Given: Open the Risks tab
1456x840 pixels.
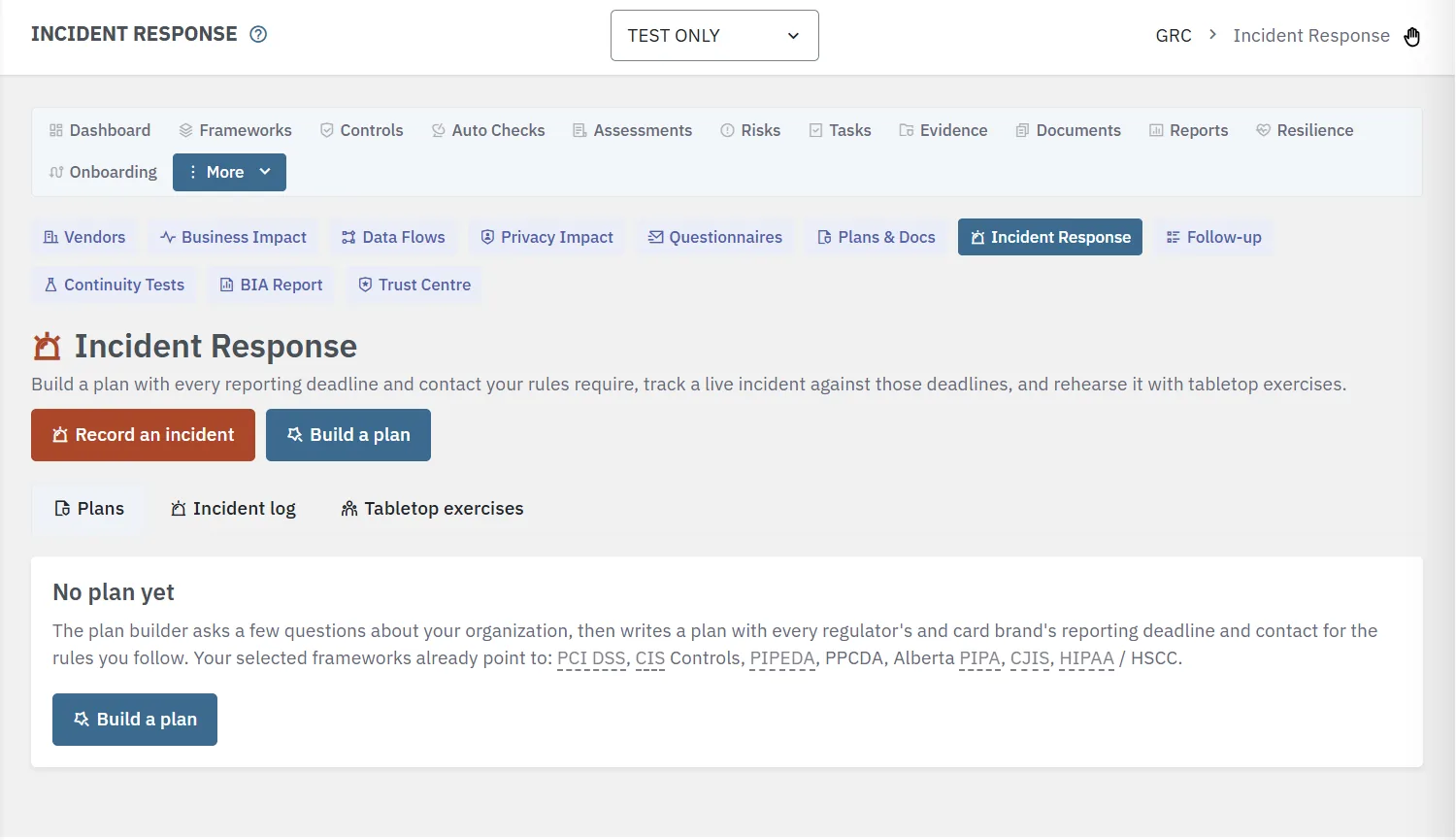Looking at the screenshot, I should tap(750, 130).
